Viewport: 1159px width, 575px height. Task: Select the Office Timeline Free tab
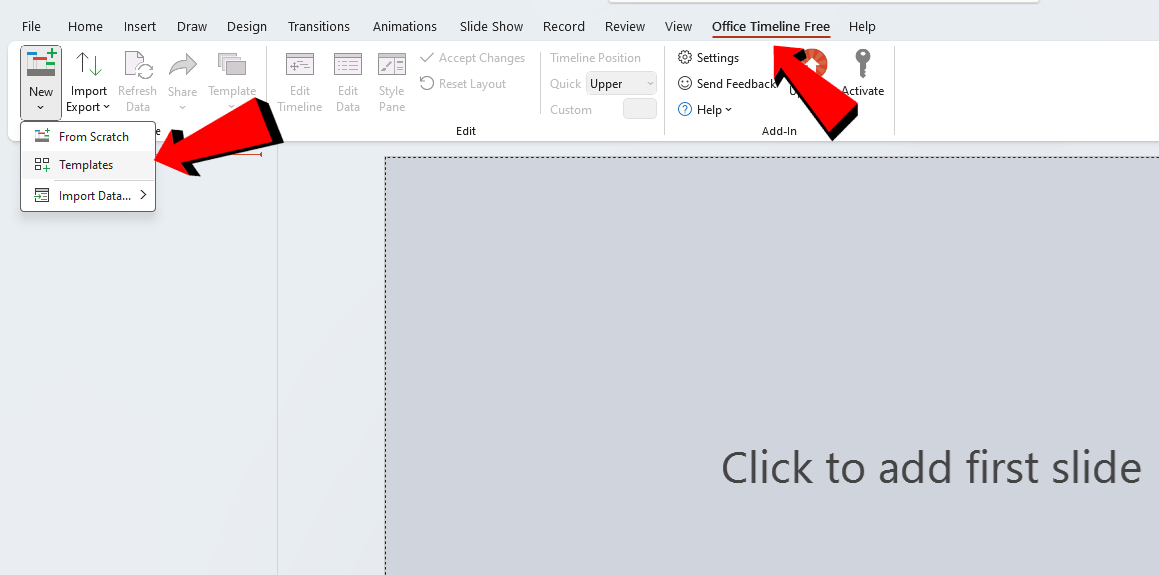[771, 27]
